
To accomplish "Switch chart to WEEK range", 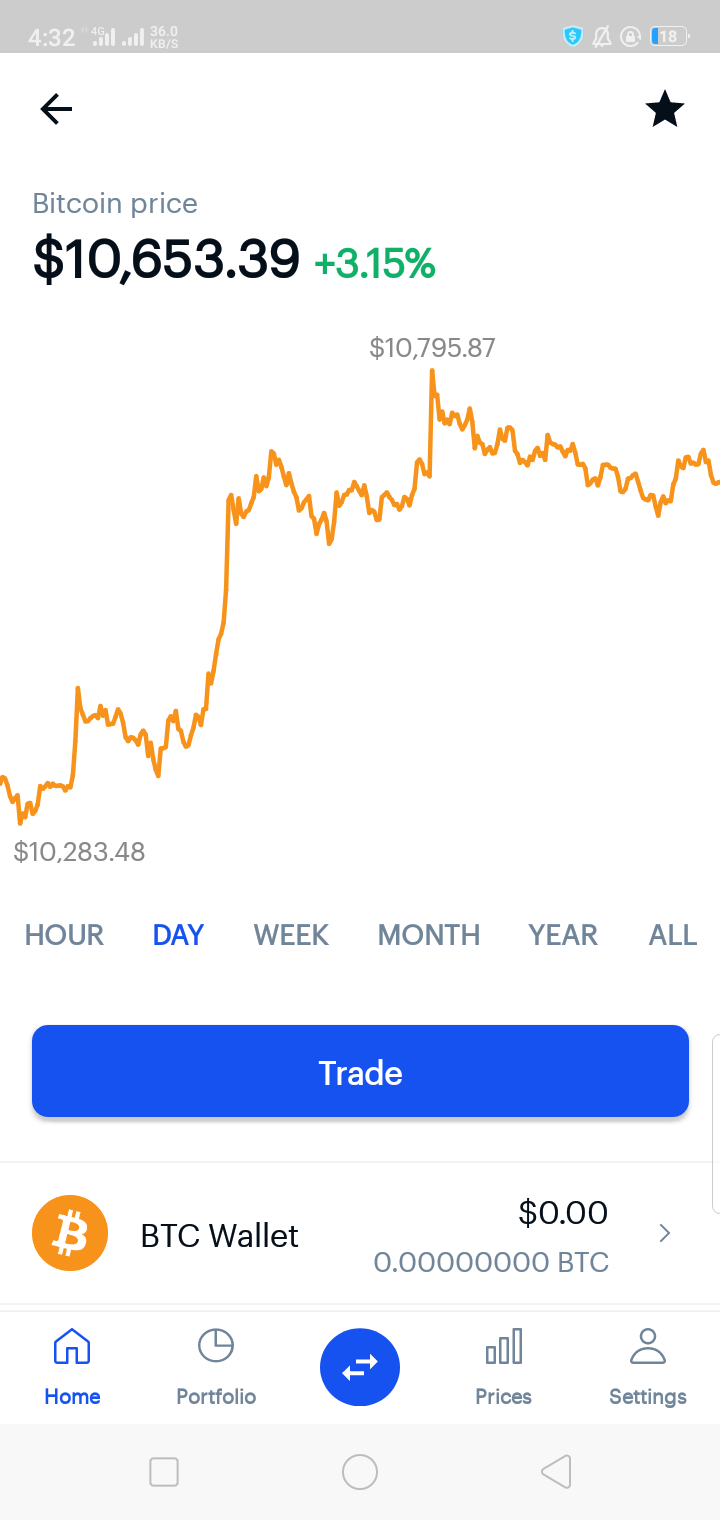I will point(291,935).
